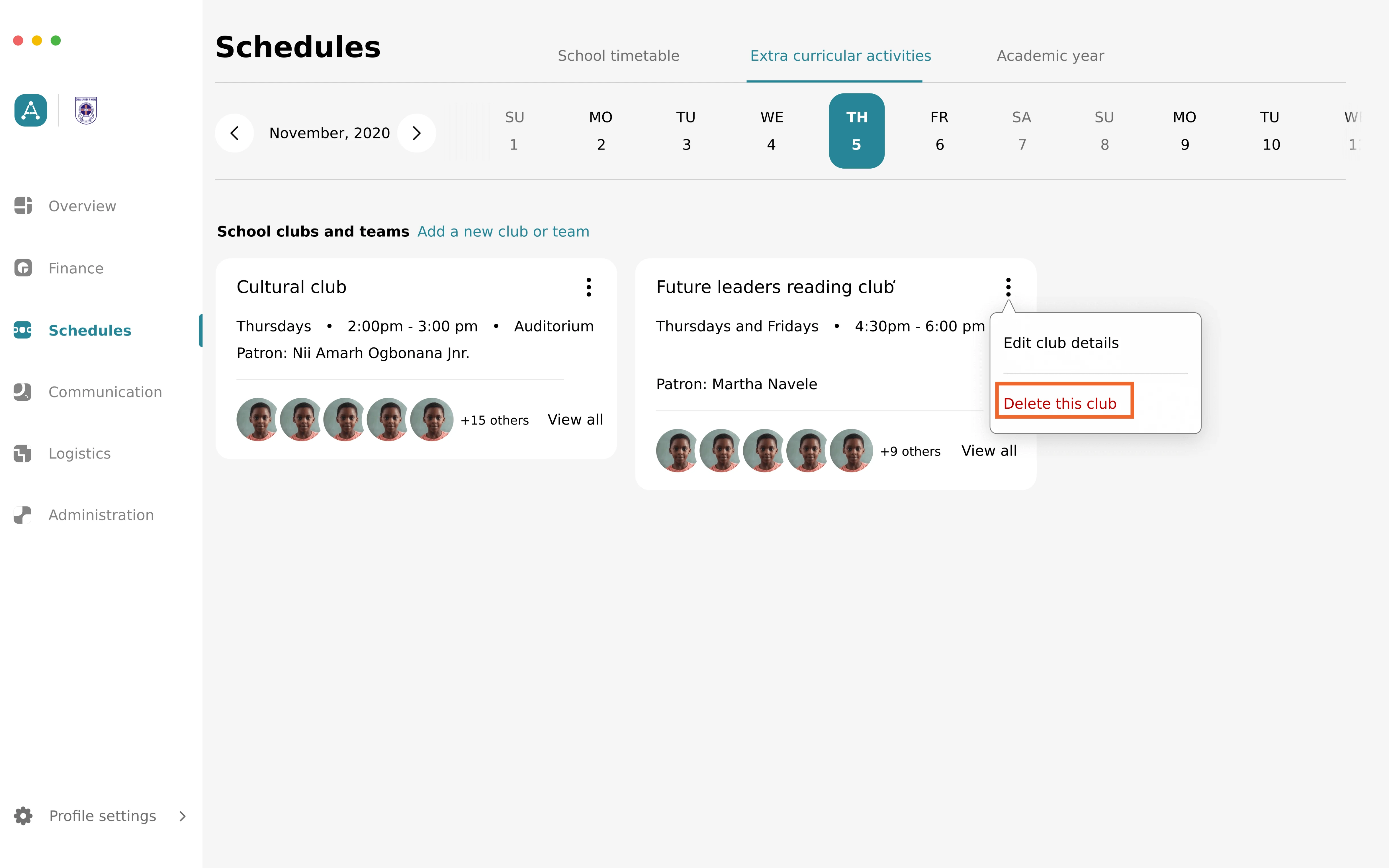Select the Finance sidebar icon
Image resolution: width=1389 pixels, height=868 pixels.
(x=25, y=268)
